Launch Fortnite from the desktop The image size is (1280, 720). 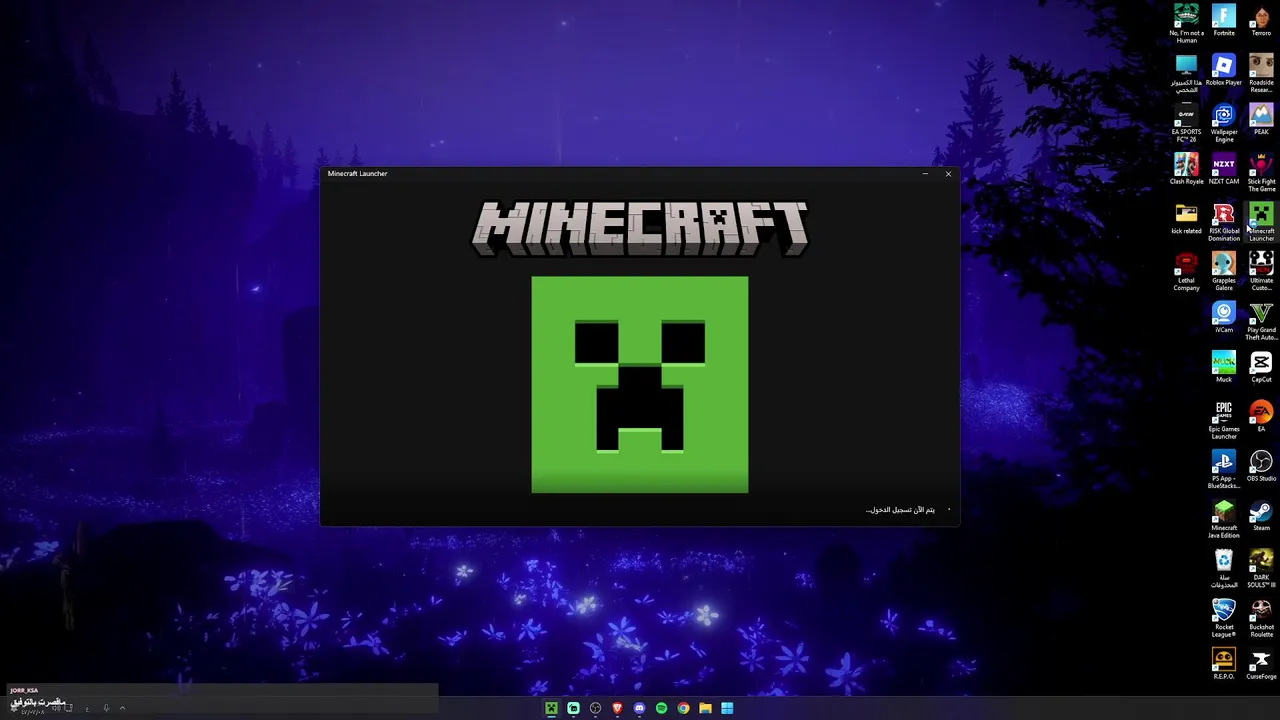pyautogui.click(x=1224, y=20)
